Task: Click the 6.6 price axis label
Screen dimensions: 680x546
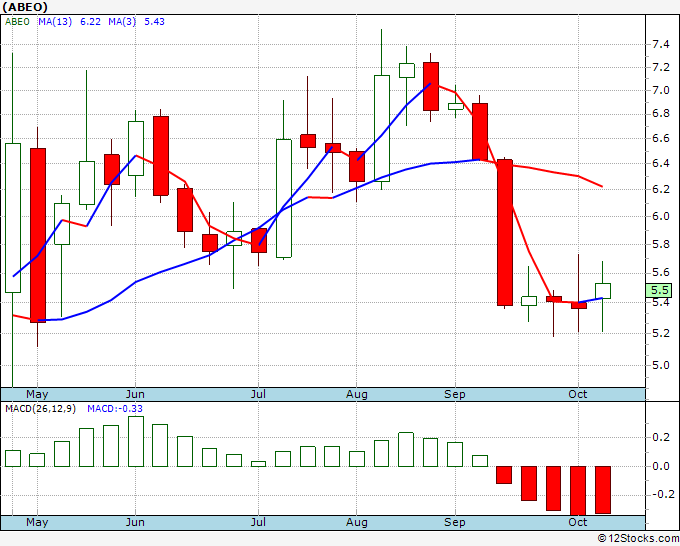Action: (x=661, y=139)
